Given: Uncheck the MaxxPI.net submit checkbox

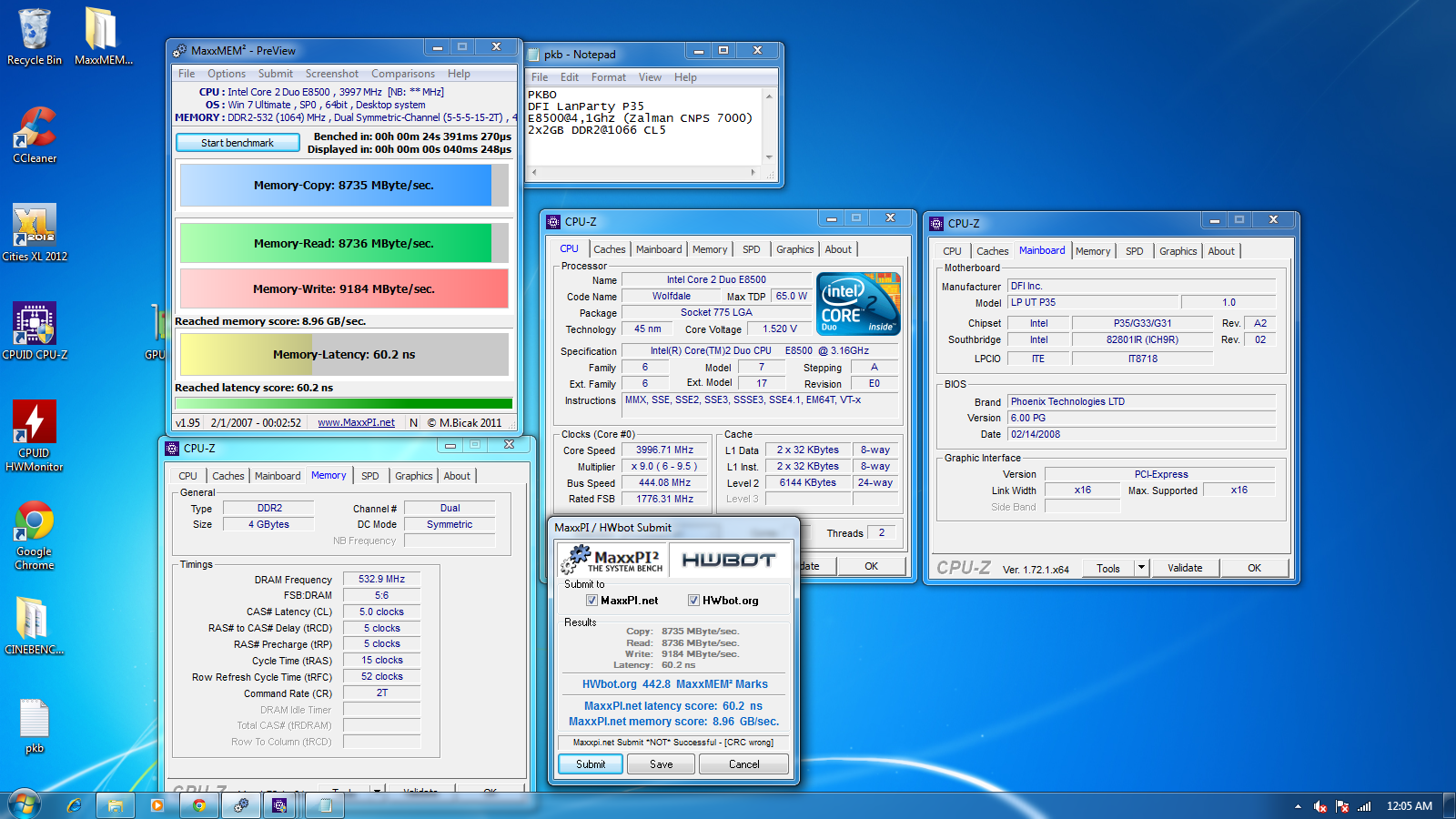Looking at the screenshot, I should pos(591,601).
